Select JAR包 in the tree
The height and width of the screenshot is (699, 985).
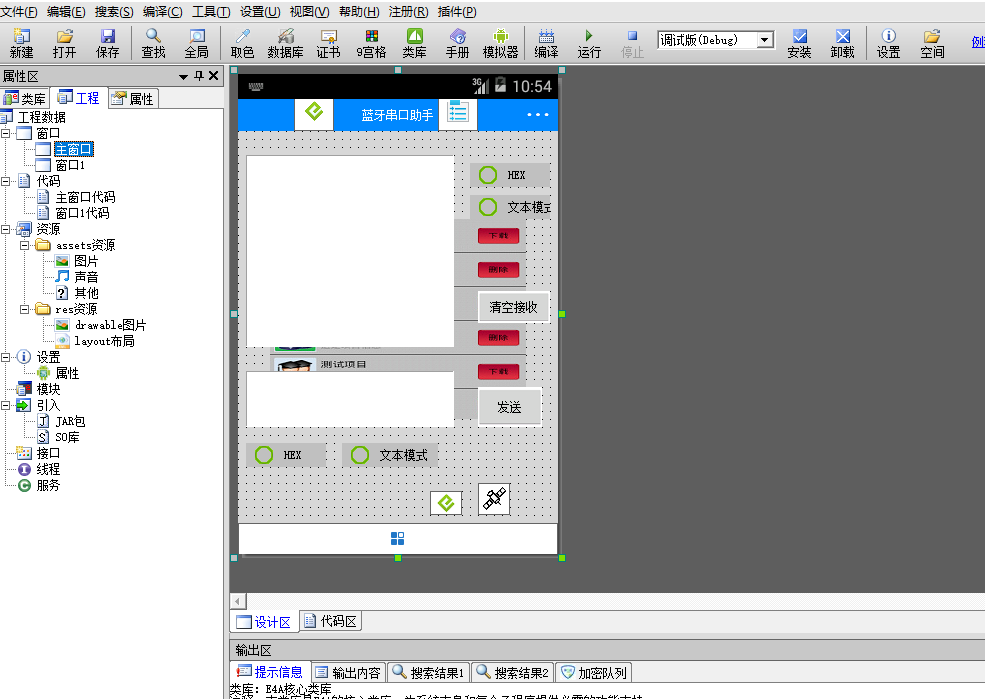(70, 421)
